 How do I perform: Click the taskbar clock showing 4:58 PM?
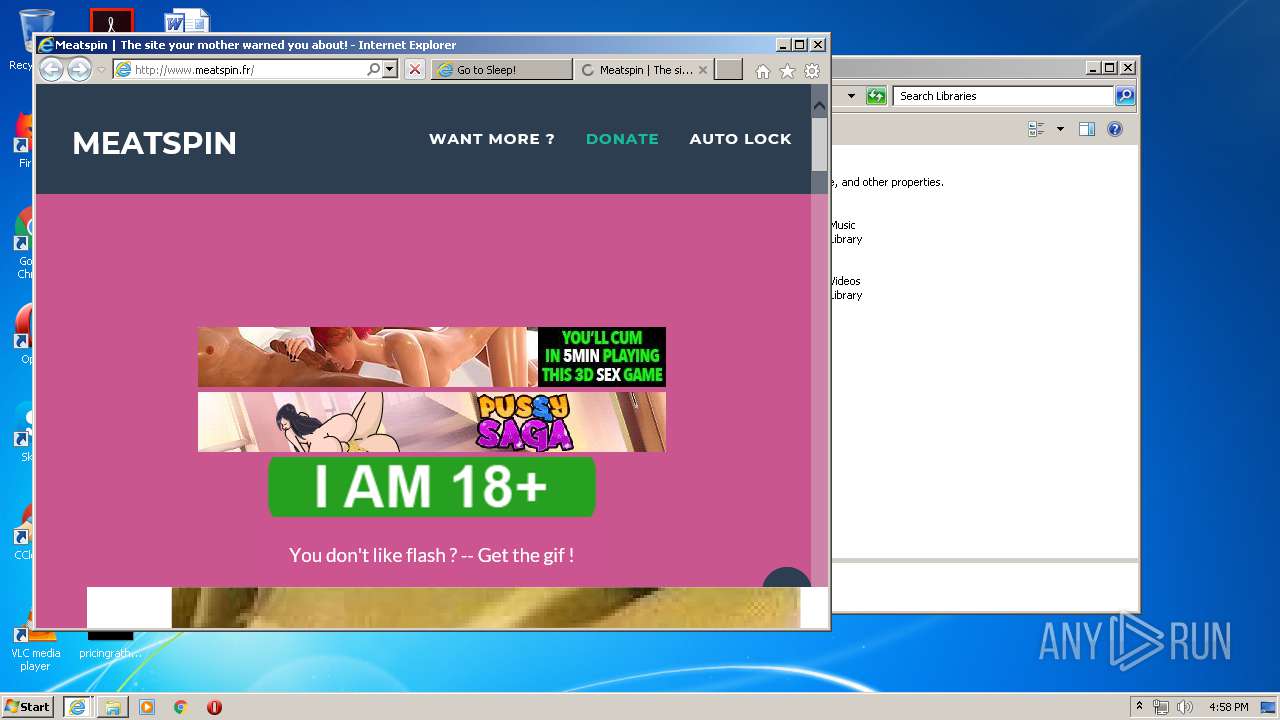1228,707
